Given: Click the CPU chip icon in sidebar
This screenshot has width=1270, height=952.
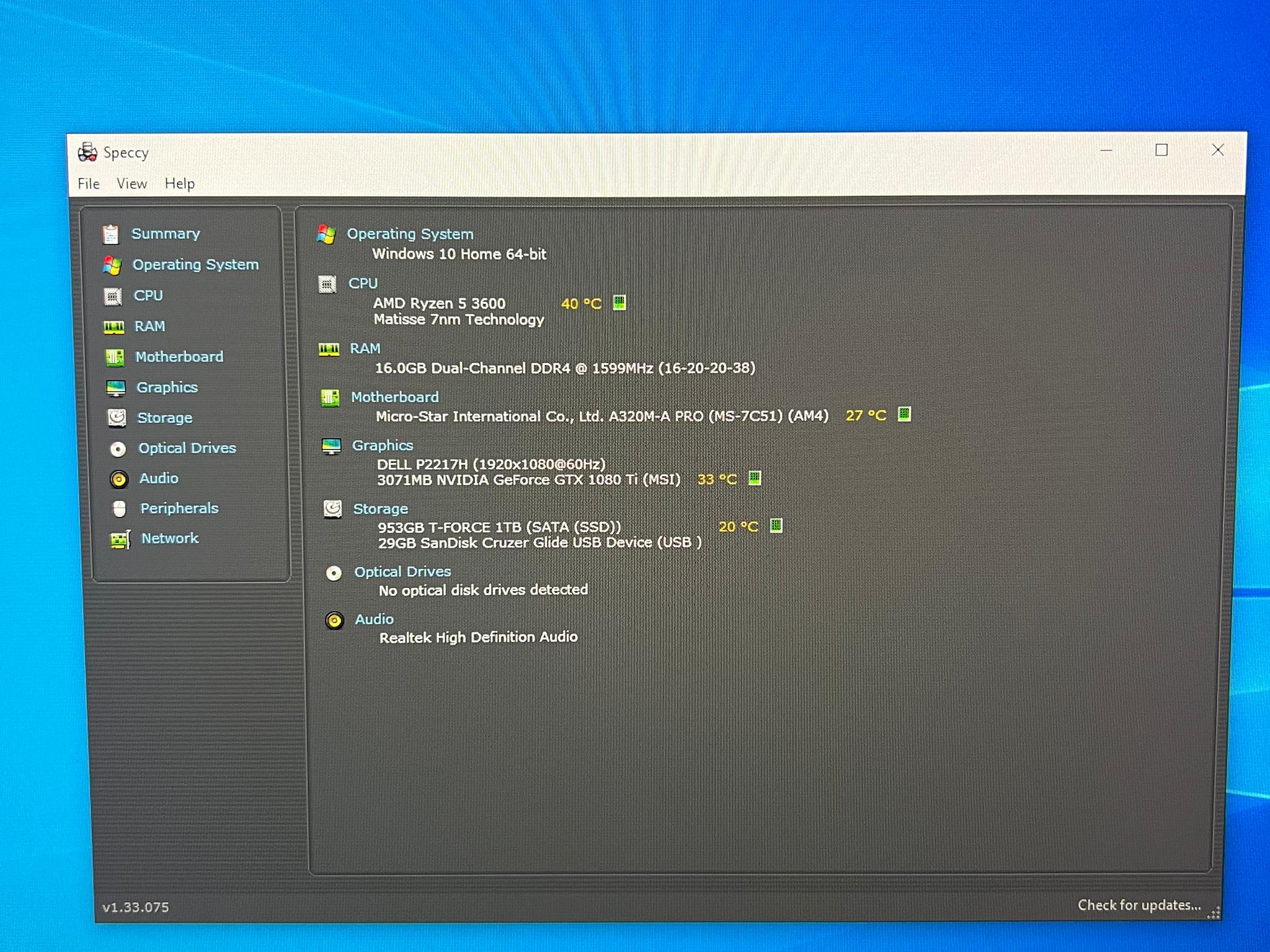Looking at the screenshot, I should click(x=113, y=296).
